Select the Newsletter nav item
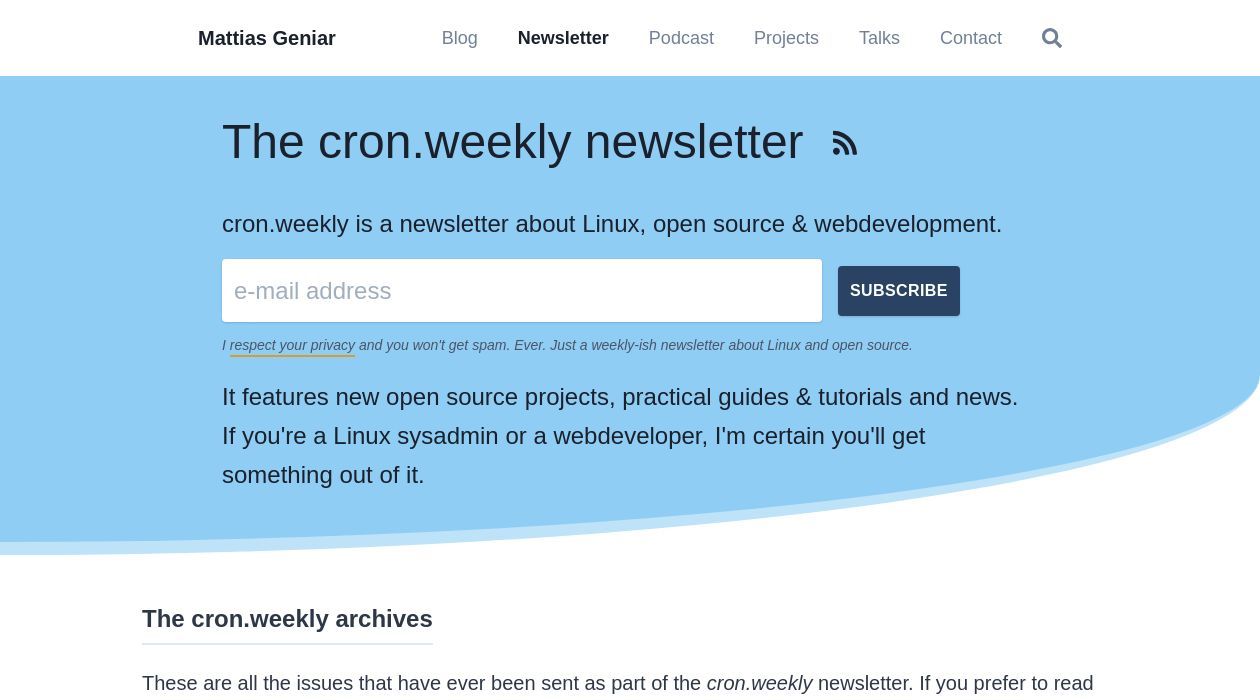1260x700 pixels. pos(563,38)
